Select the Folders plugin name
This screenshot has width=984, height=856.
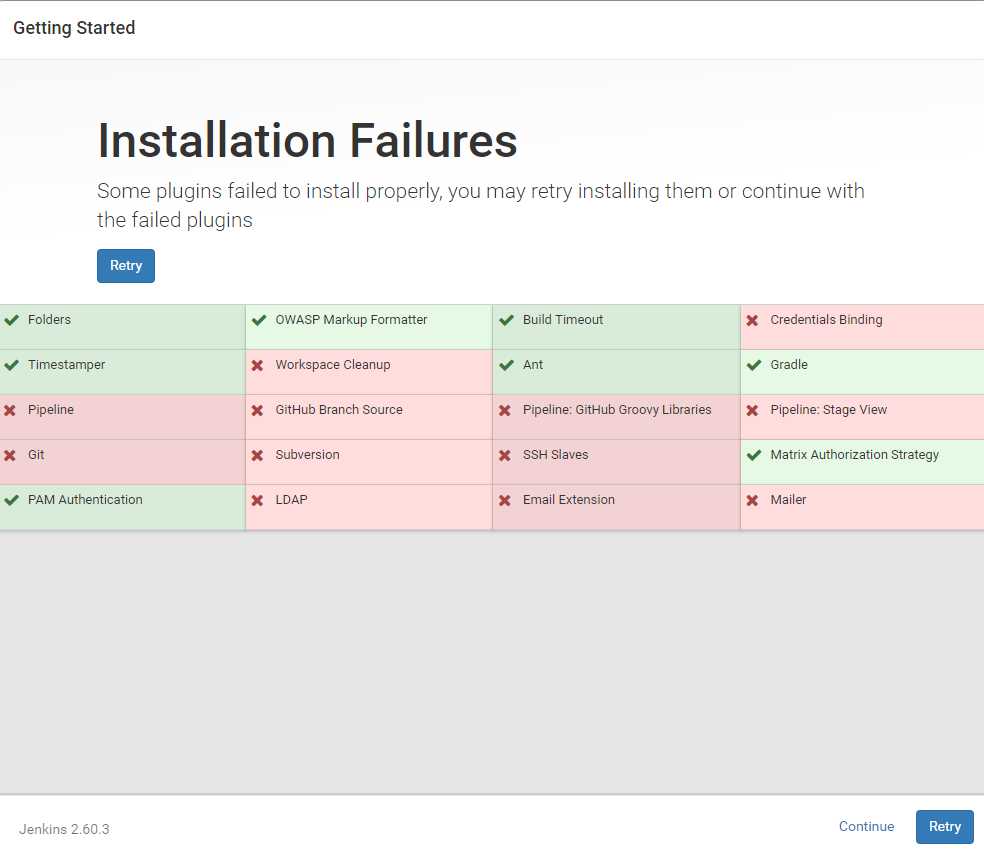[x=49, y=319]
